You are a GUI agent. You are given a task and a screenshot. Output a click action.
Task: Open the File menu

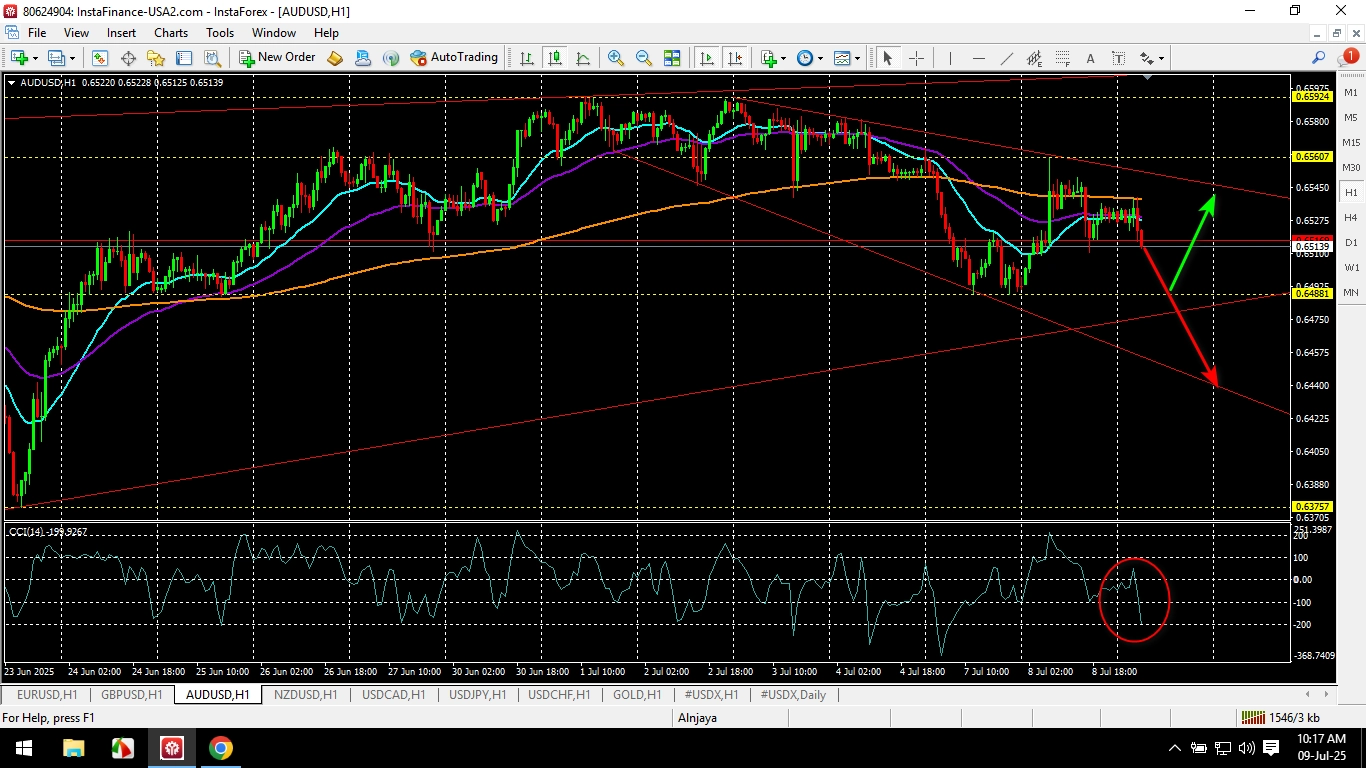(x=37, y=33)
